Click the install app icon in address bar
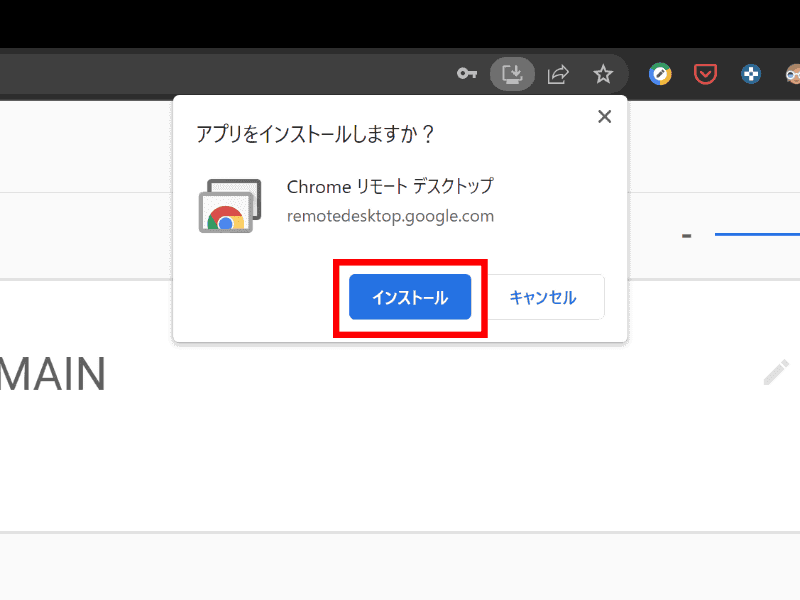The height and width of the screenshot is (600, 800). click(512, 74)
